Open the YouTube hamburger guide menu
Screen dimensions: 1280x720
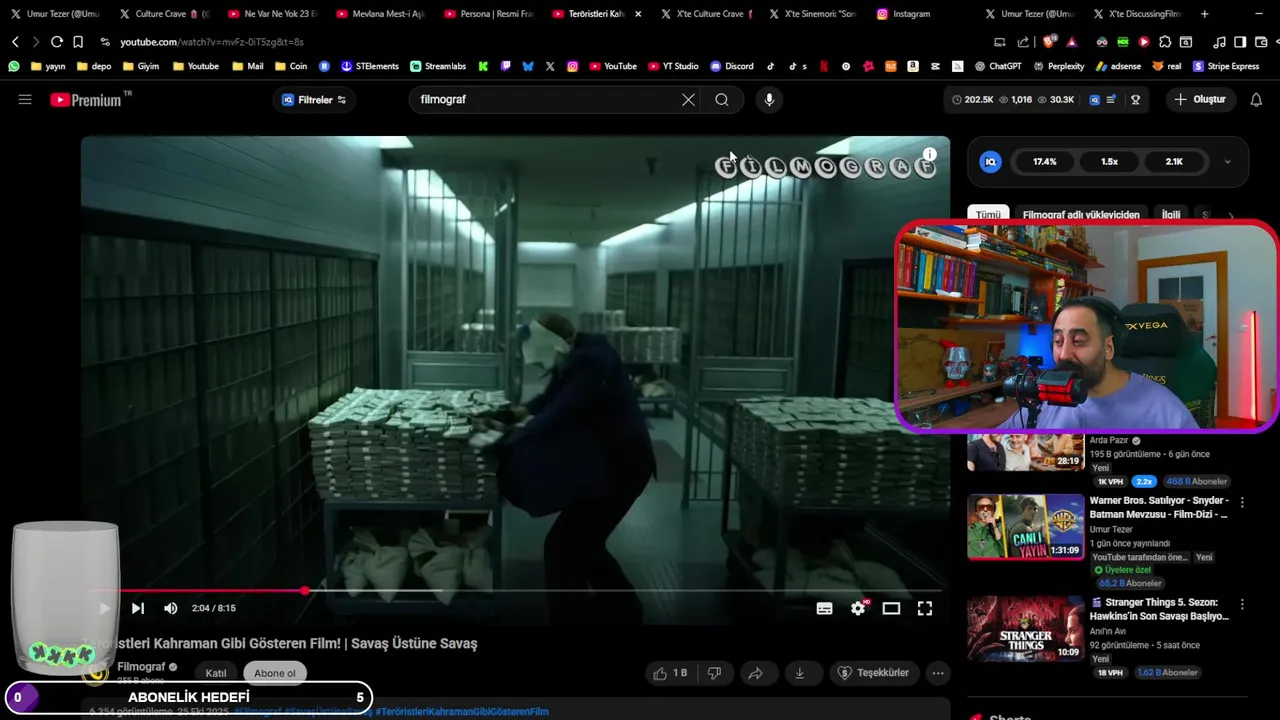[x=25, y=100]
